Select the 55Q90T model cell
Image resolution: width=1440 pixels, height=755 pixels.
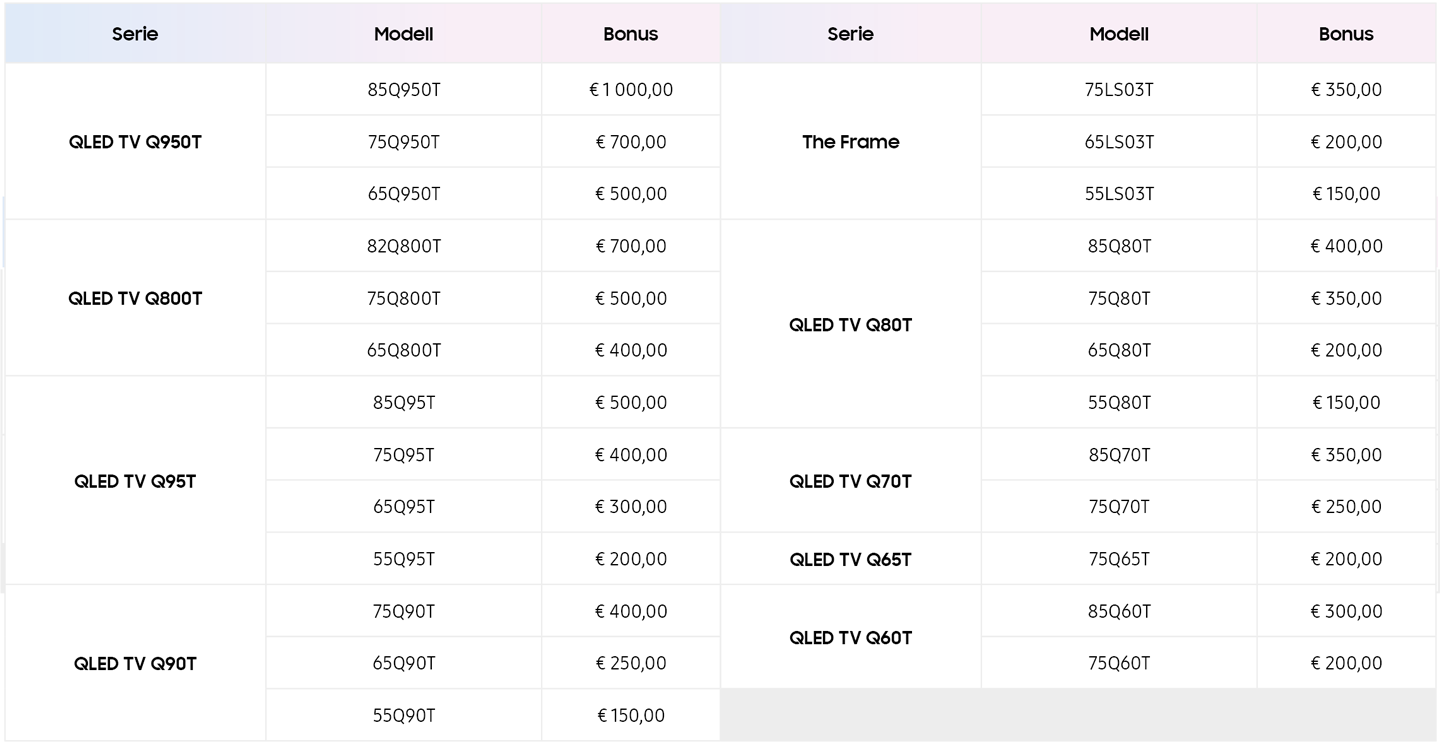tap(404, 715)
